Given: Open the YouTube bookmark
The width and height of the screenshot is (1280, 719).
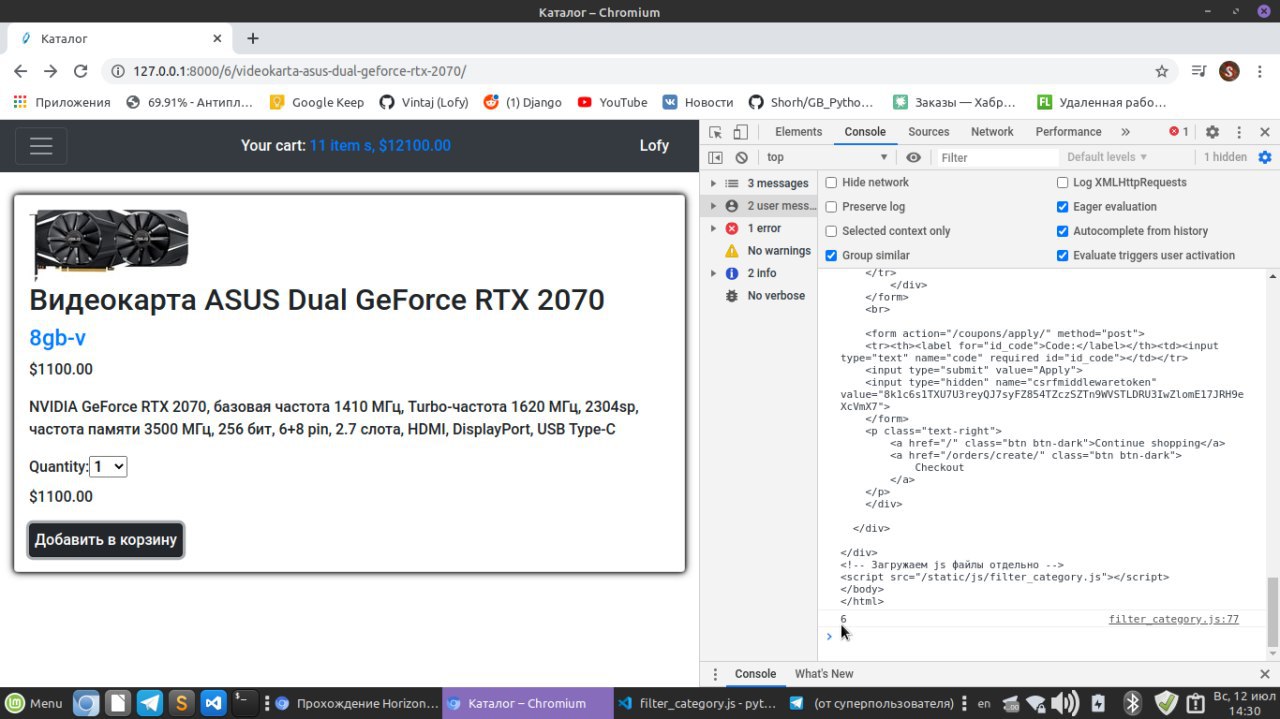Looking at the screenshot, I should (612, 102).
